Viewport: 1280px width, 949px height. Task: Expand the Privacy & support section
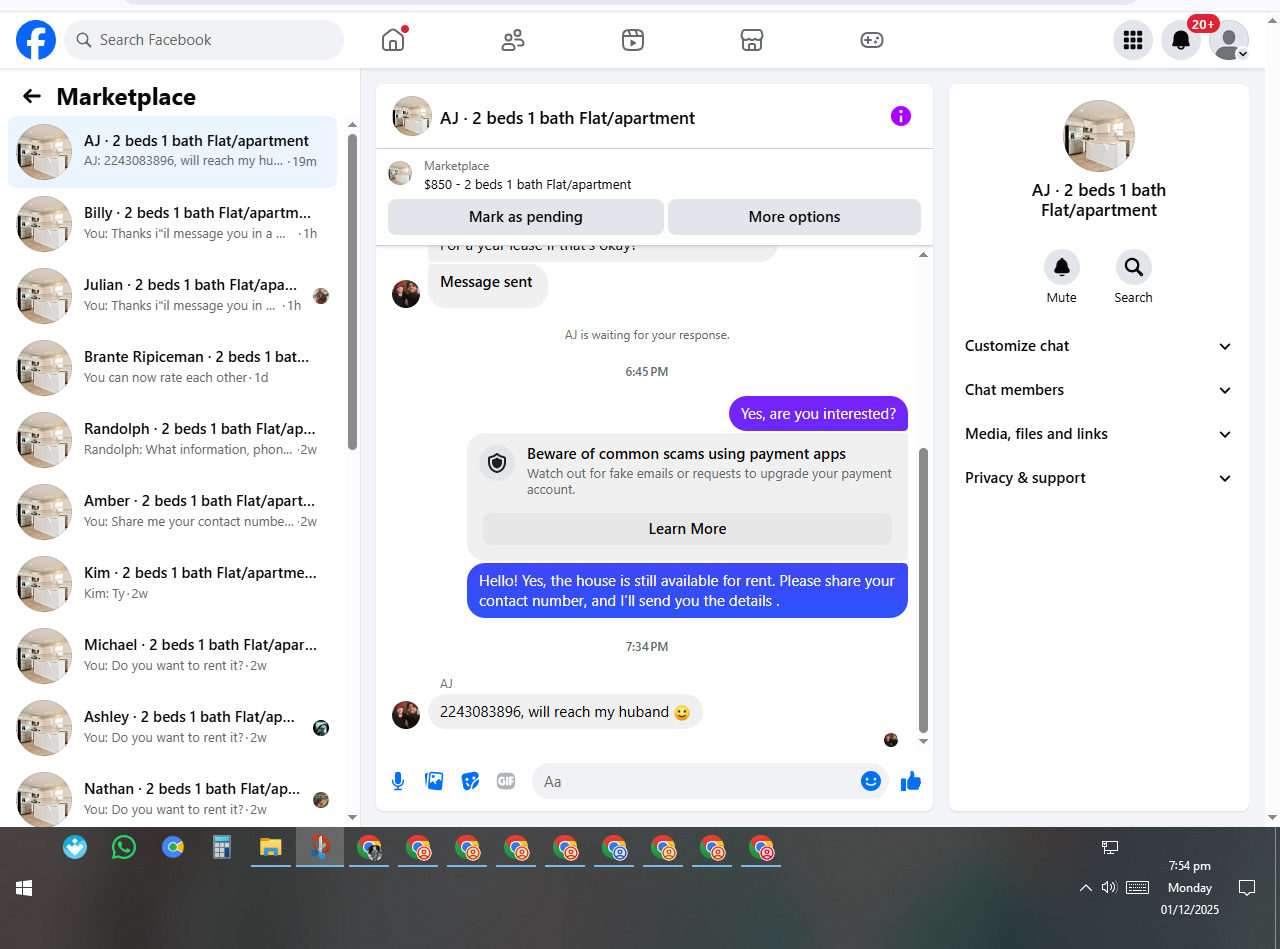[x=1098, y=478]
